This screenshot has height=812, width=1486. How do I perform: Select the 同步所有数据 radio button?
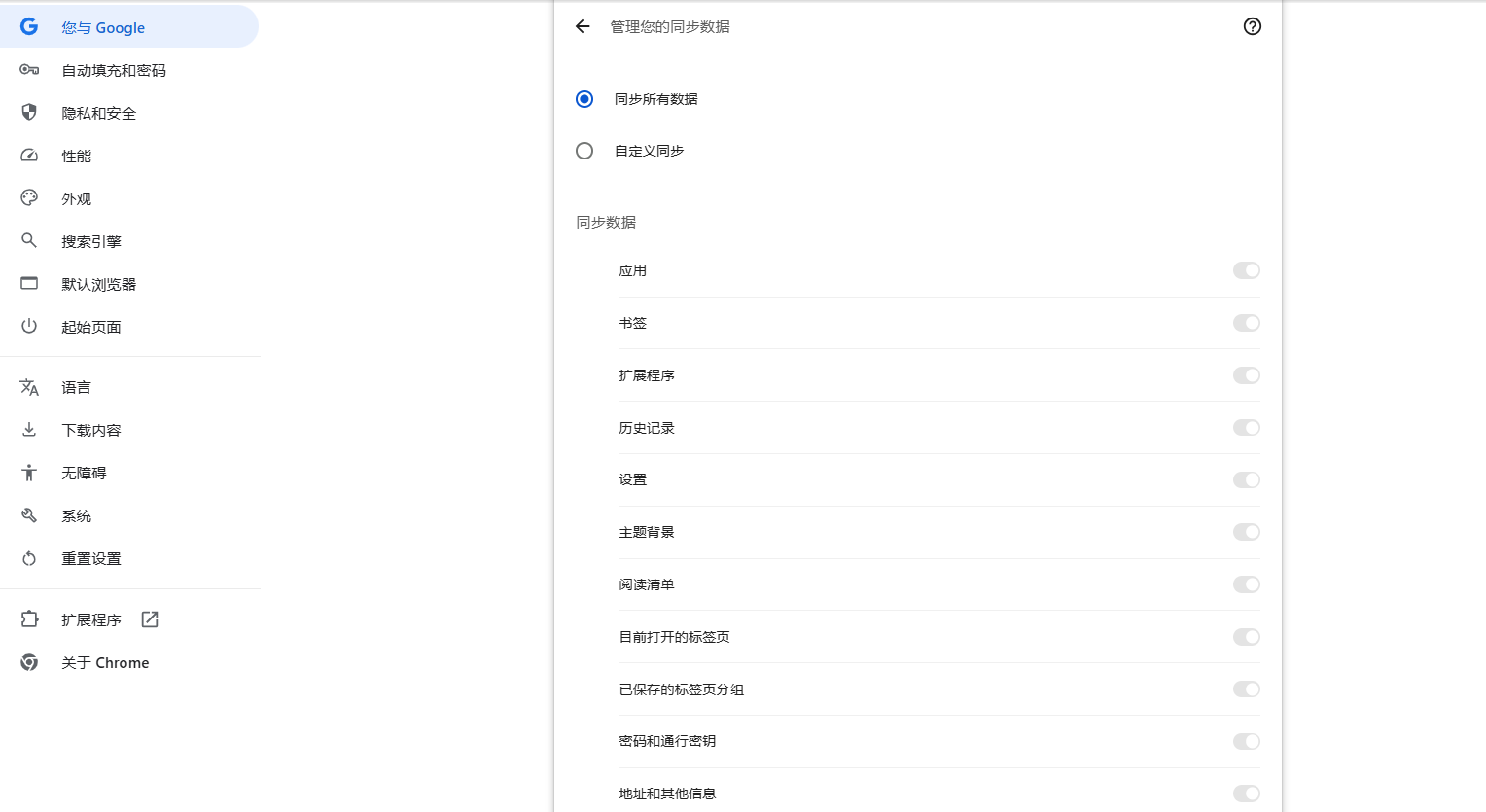[x=584, y=99]
